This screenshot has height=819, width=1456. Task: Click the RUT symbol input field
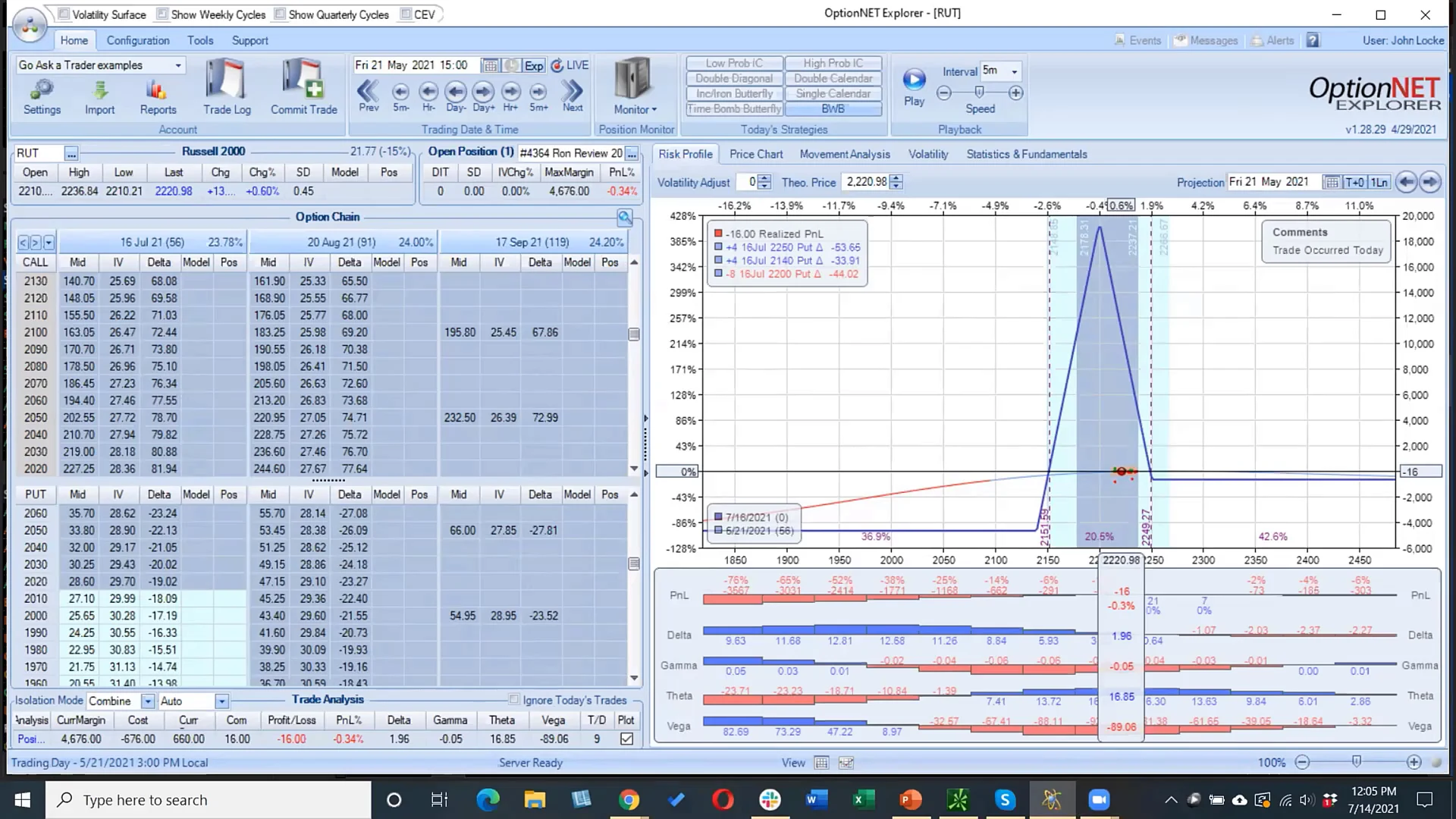click(x=39, y=154)
